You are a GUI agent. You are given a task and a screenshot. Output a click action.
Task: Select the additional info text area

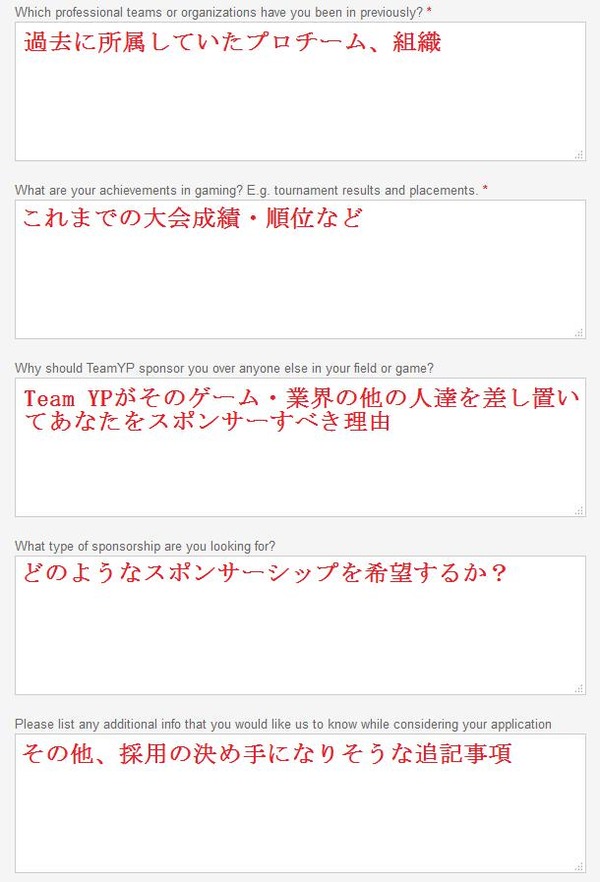tap(300, 803)
